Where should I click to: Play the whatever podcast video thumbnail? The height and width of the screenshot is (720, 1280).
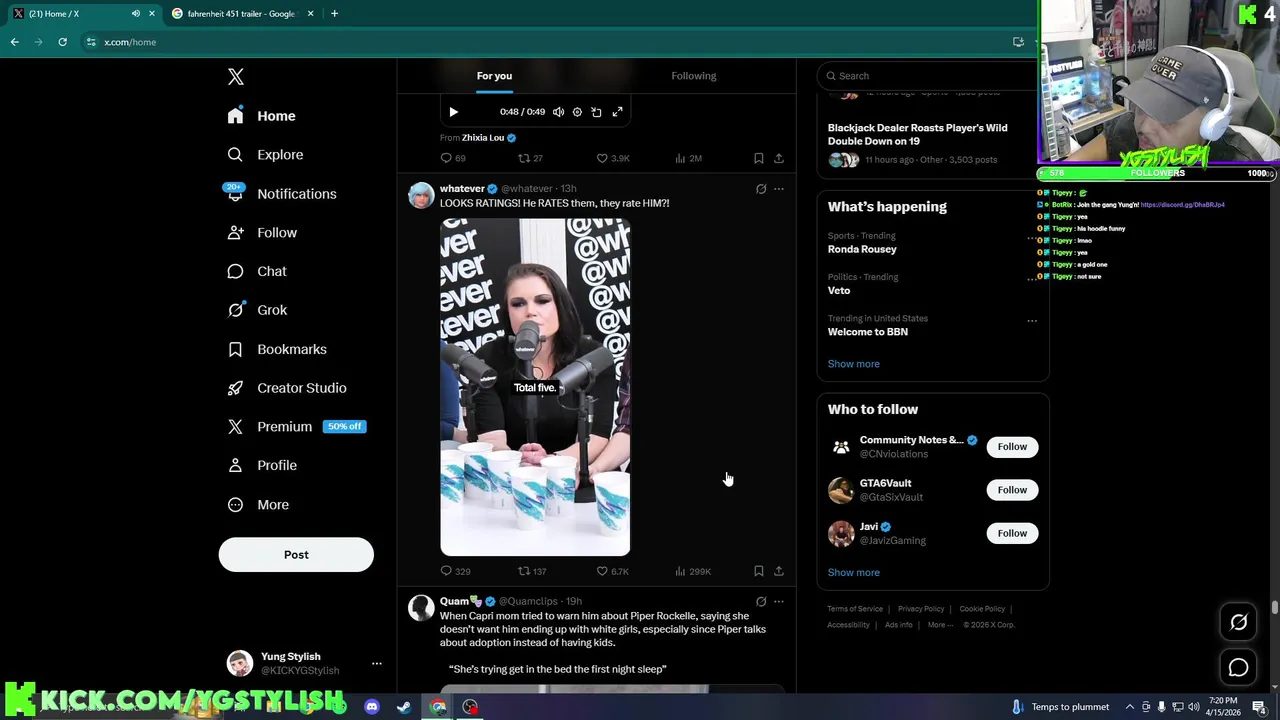coord(535,387)
